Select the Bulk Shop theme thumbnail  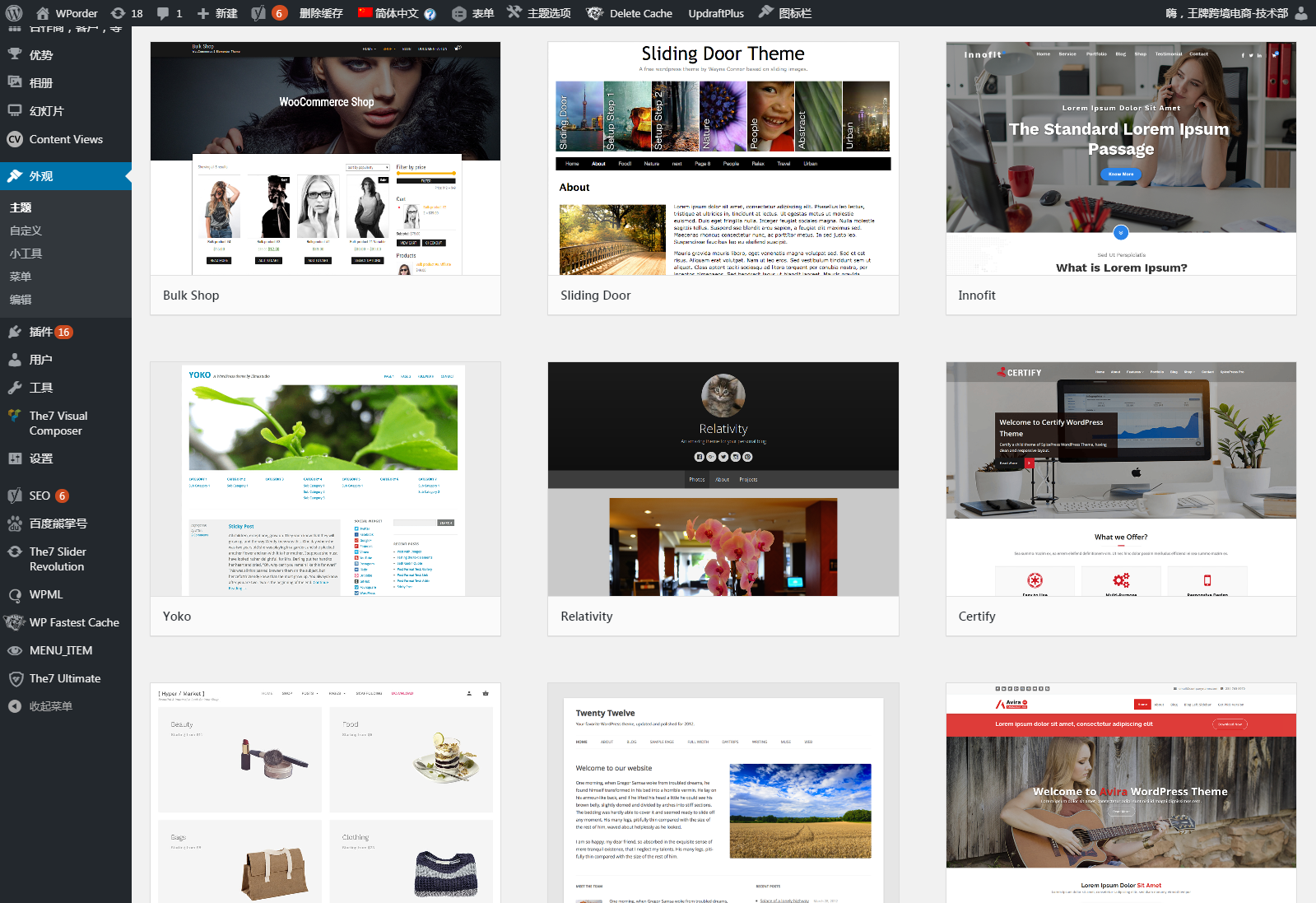[x=325, y=158]
